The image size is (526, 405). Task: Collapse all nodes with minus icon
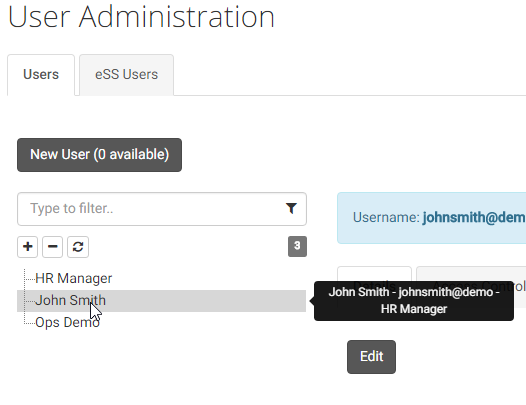point(52,247)
